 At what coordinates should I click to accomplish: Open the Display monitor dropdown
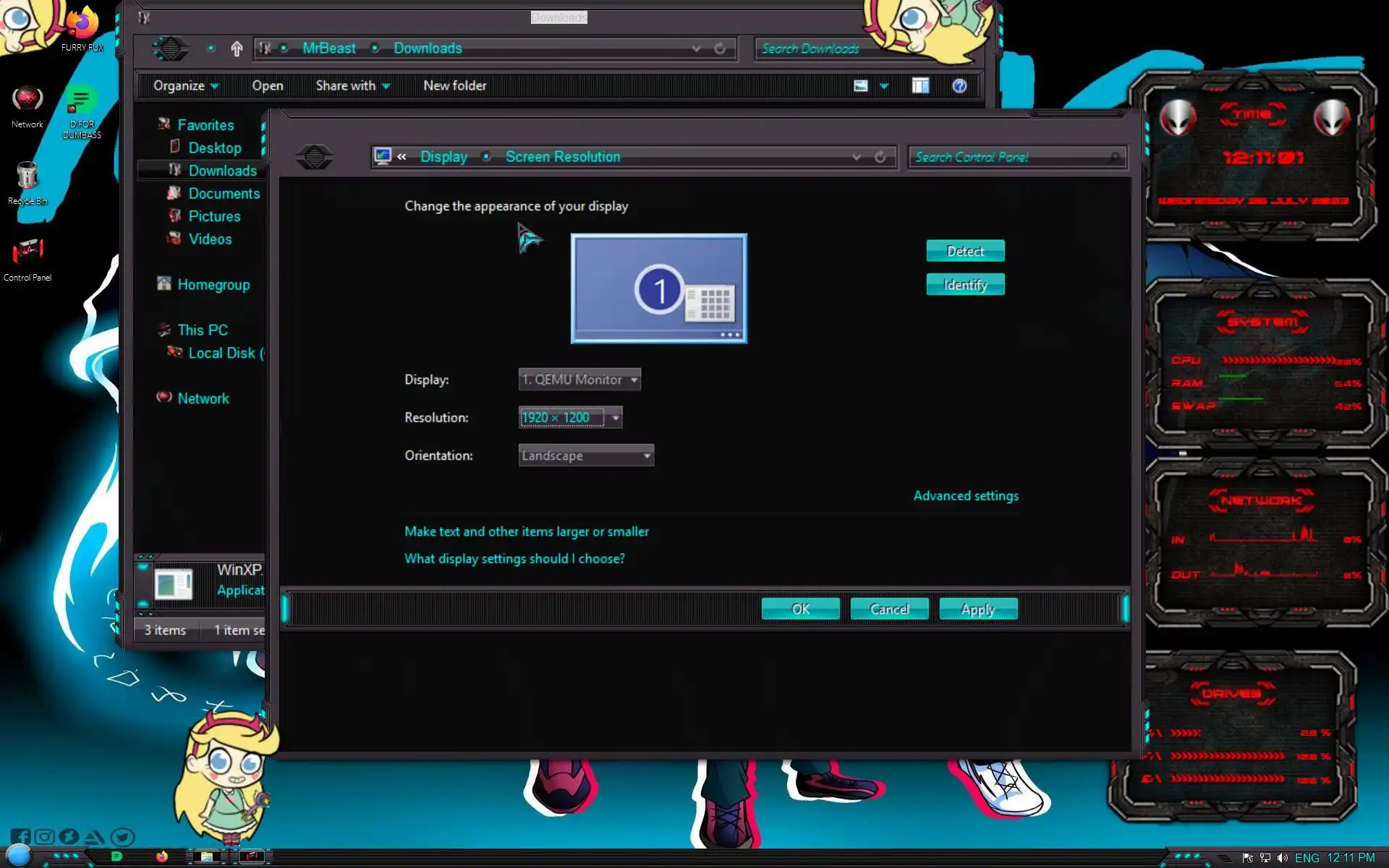coord(579,380)
